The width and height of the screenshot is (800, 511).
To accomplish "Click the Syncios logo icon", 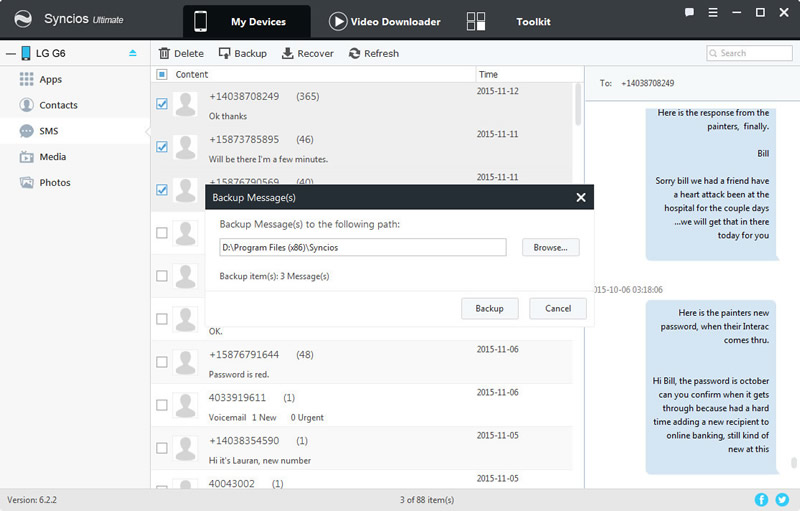I will [23, 19].
